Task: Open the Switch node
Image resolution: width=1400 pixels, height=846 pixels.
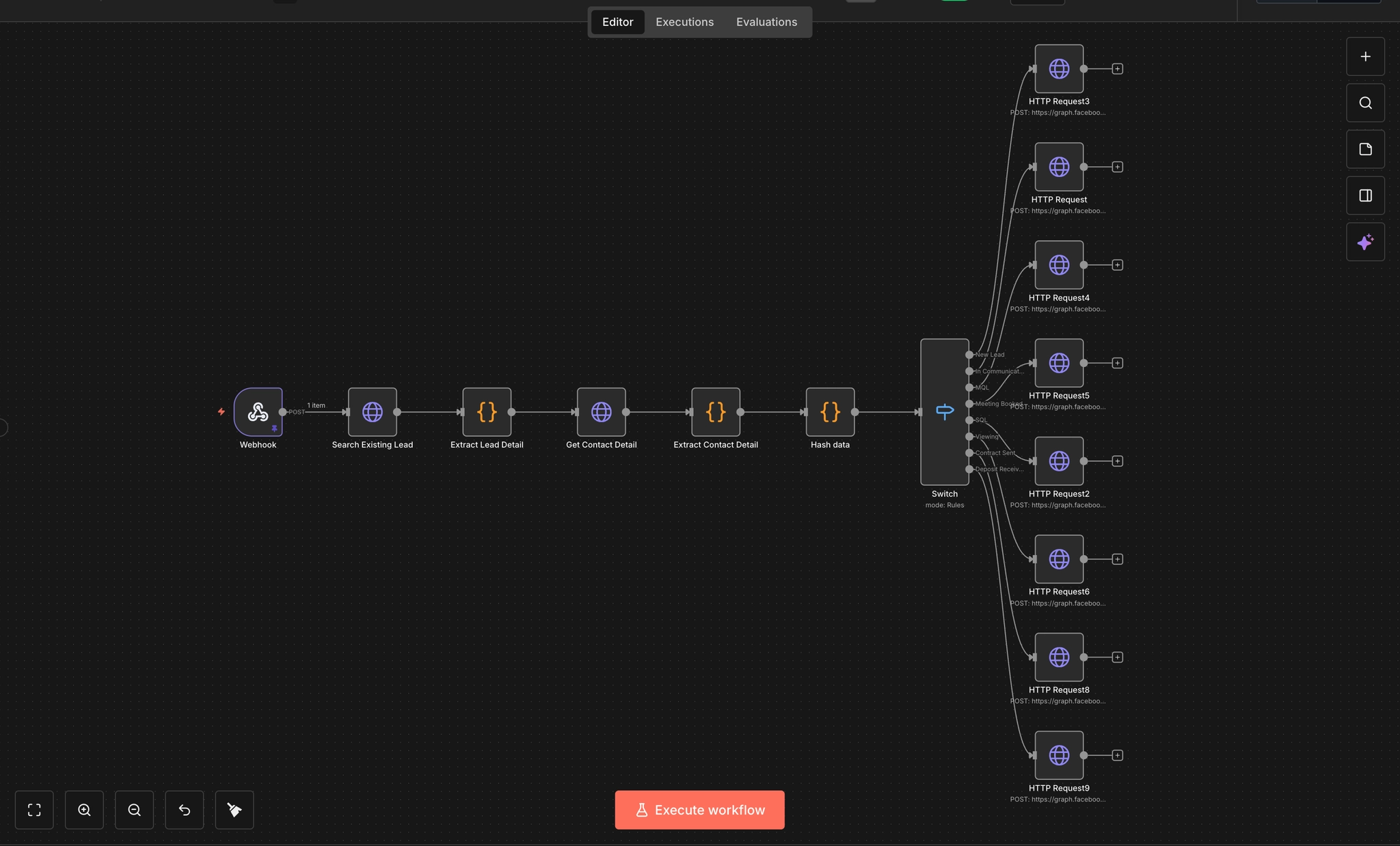Action: click(x=944, y=411)
